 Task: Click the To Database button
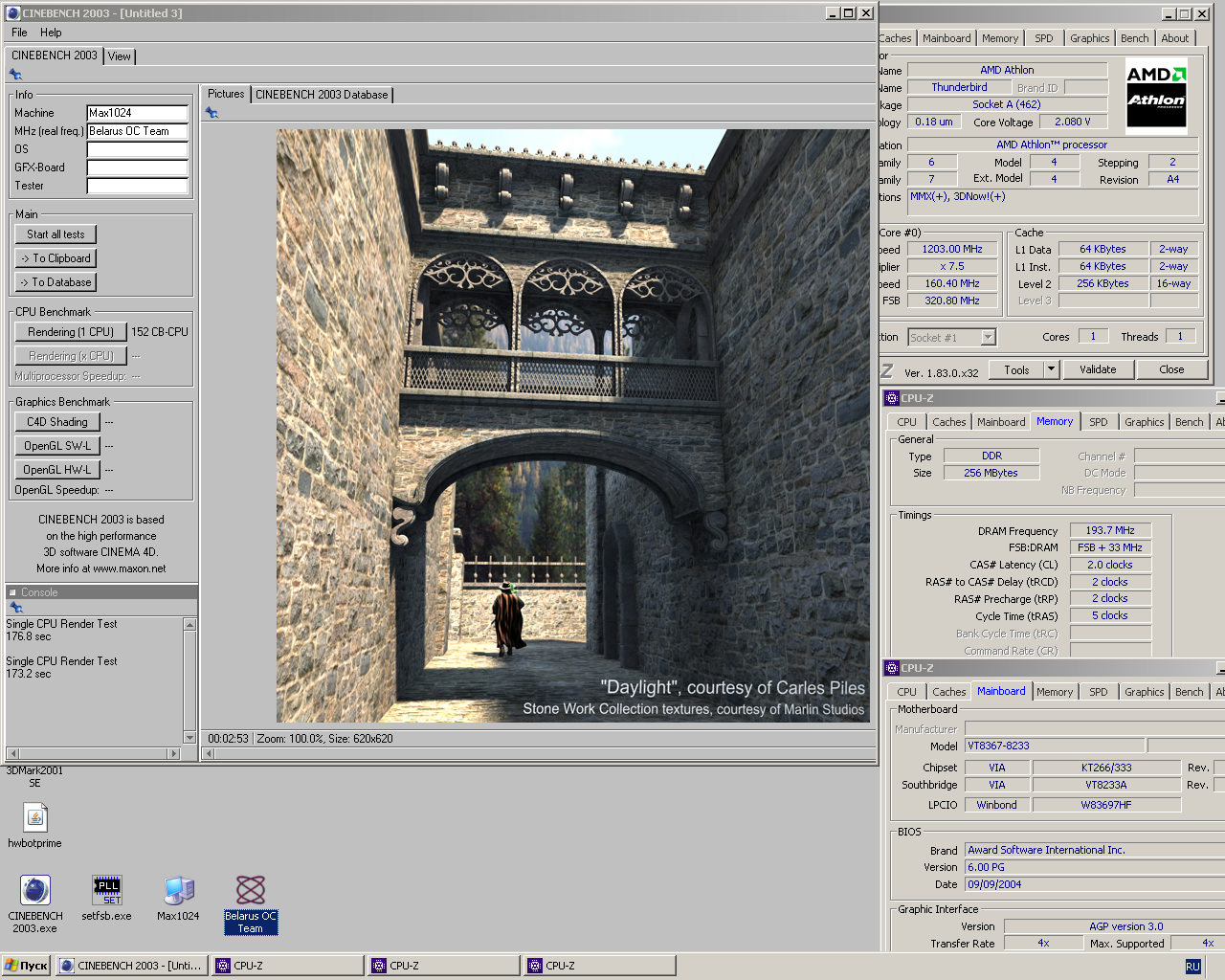pyautogui.click(x=56, y=282)
